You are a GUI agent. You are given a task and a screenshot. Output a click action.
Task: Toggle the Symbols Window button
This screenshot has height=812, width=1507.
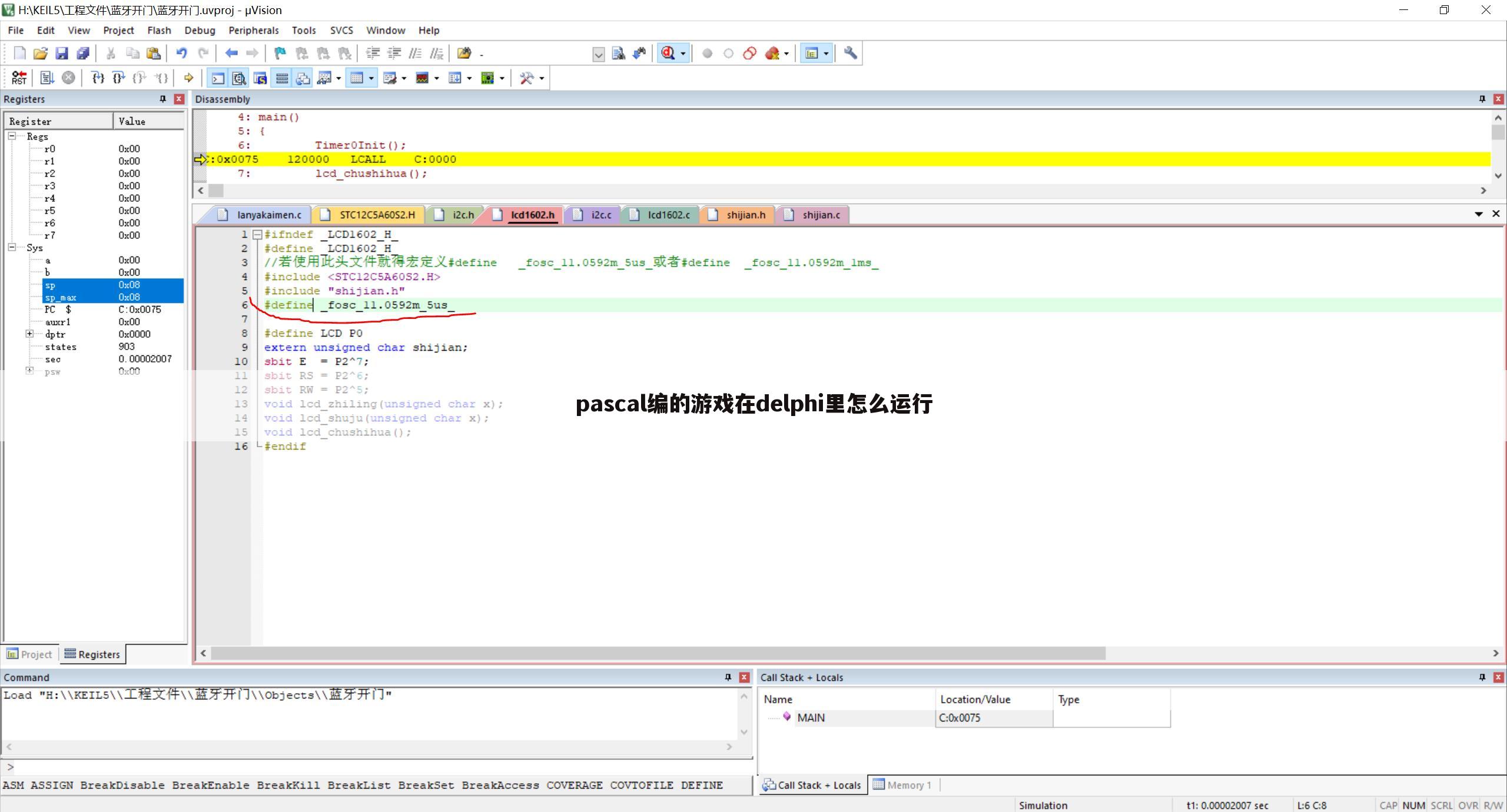click(x=260, y=78)
